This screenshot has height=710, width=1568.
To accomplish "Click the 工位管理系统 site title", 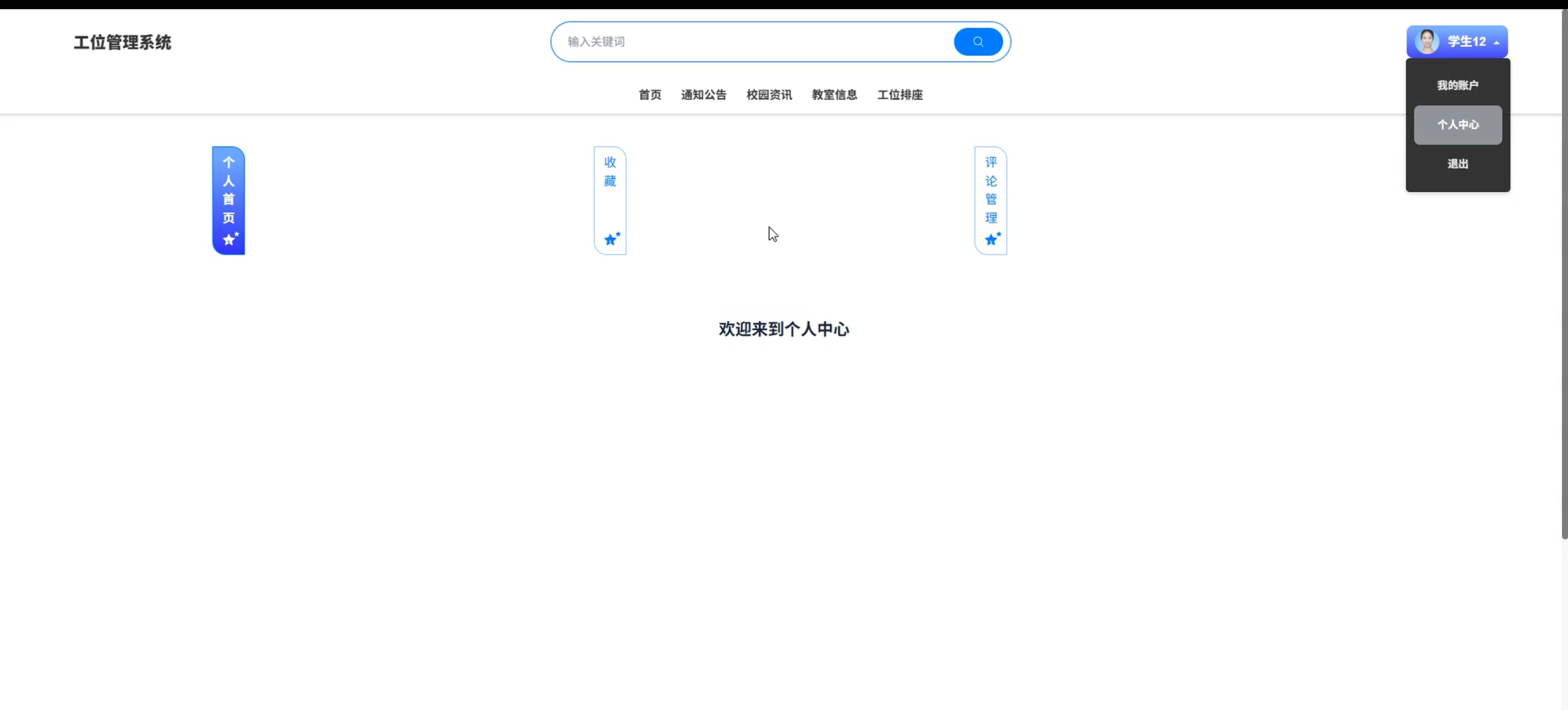I will [123, 42].
